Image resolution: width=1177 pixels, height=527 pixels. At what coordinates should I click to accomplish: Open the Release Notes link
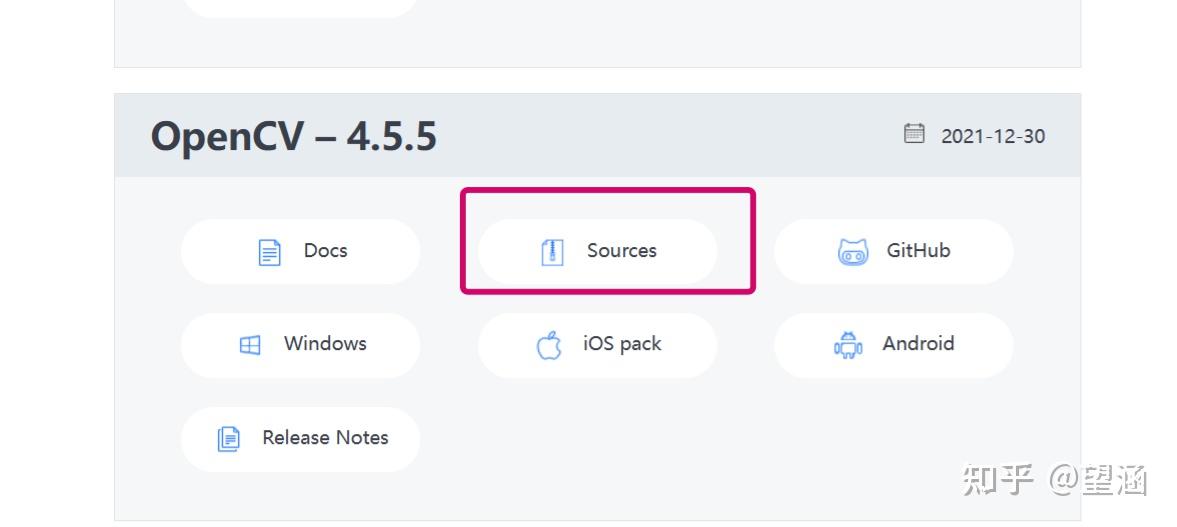325,438
